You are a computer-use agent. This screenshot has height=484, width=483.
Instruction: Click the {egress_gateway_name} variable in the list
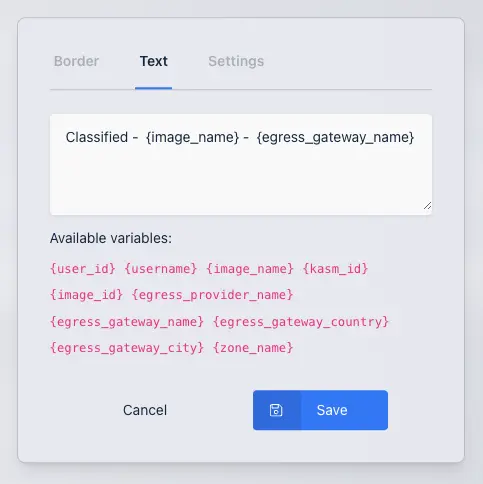click(127, 322)
